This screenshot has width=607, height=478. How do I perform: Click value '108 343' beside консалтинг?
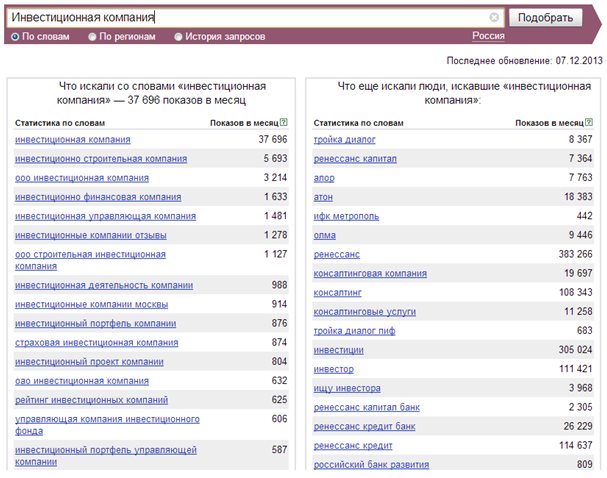coord(576,292)
